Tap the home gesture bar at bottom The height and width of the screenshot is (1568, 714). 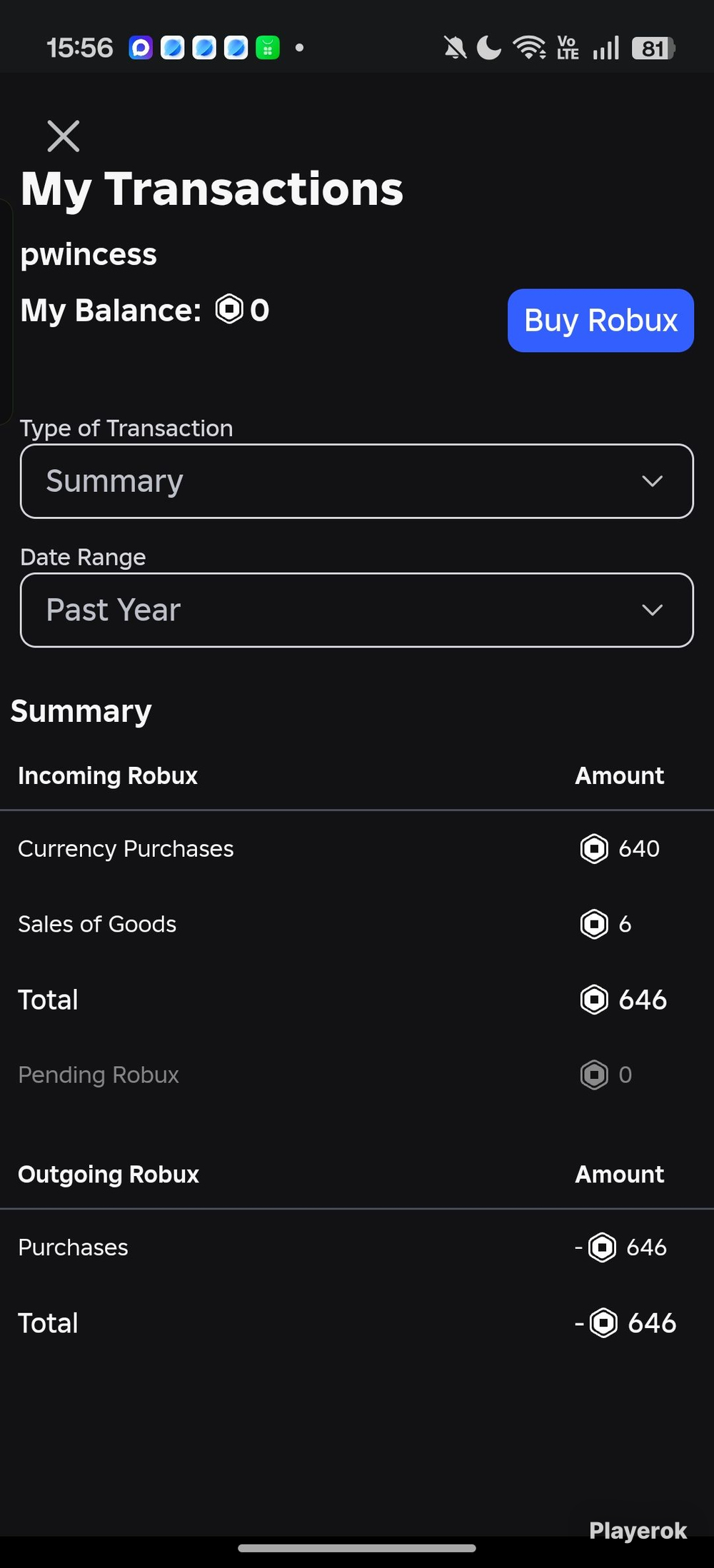(357, 1548)
